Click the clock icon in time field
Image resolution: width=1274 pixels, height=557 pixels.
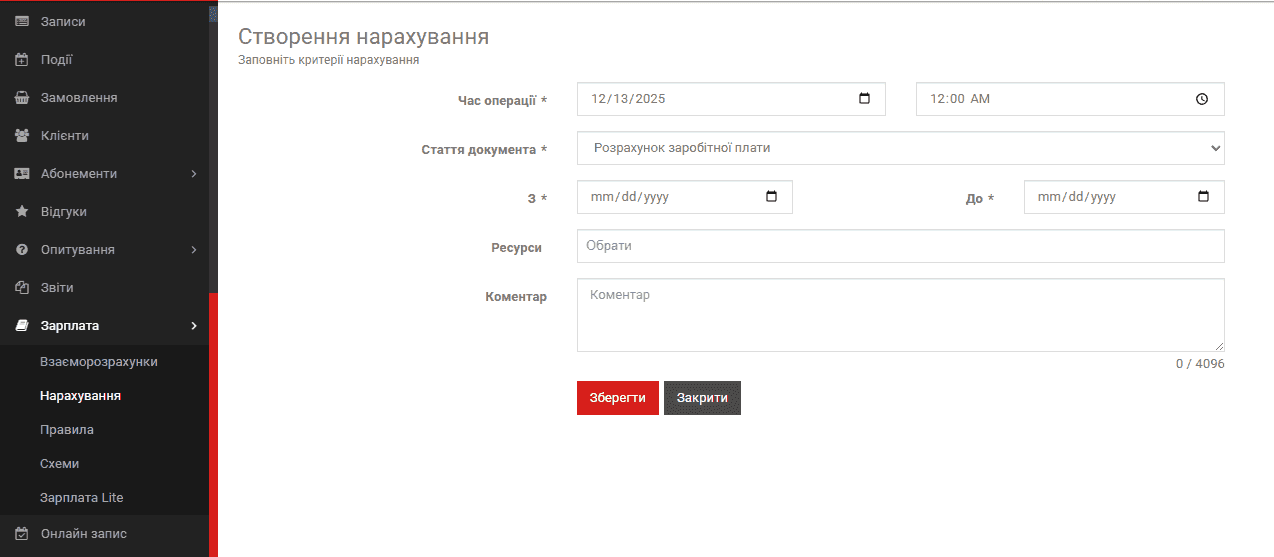click(x=1202, y=99)
